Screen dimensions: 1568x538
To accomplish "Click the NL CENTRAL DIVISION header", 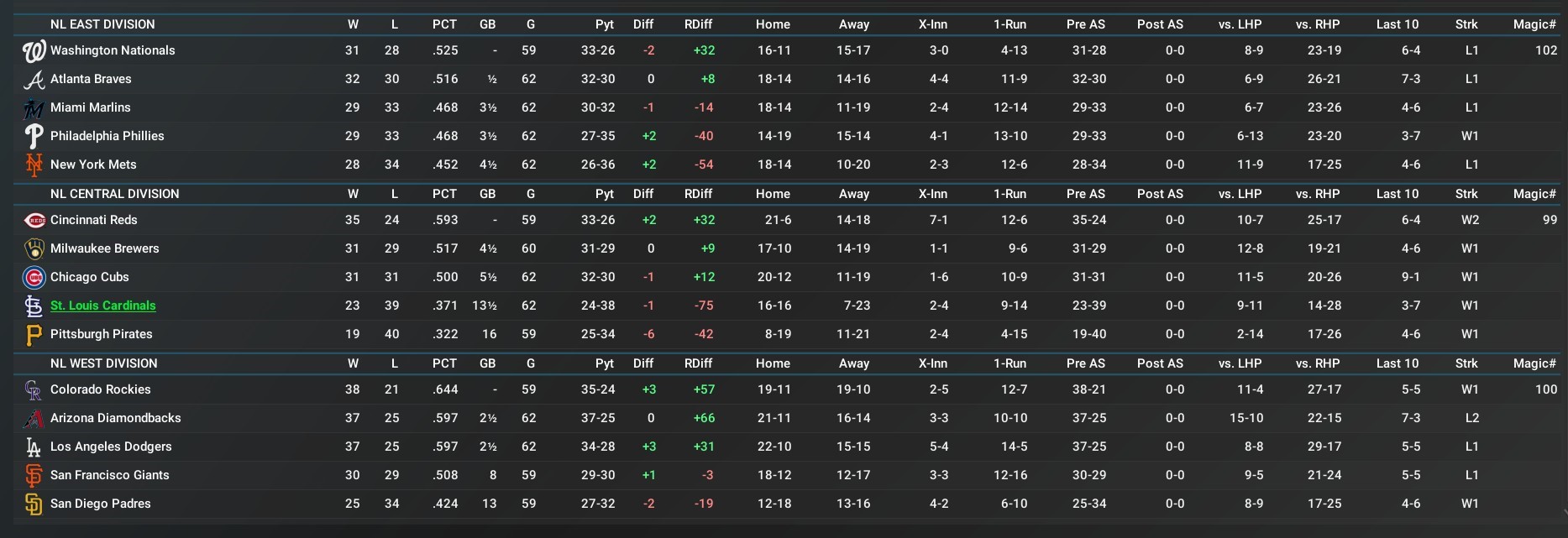I will (x=115, y=194).
